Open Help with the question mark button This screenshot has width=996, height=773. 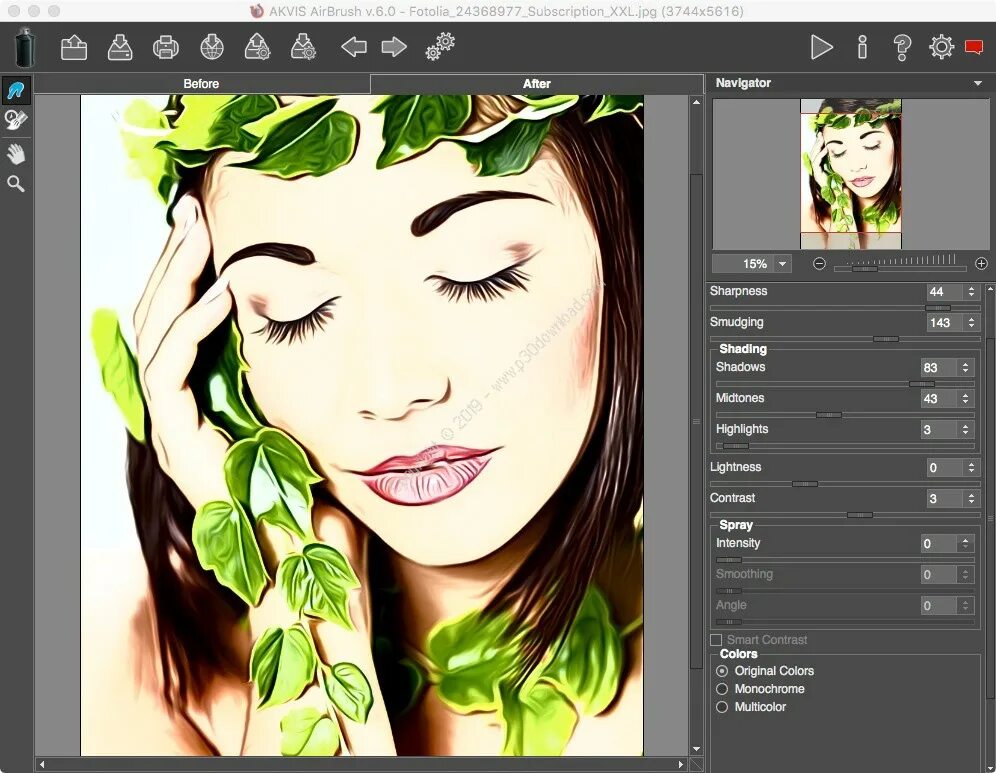point(901,47)
